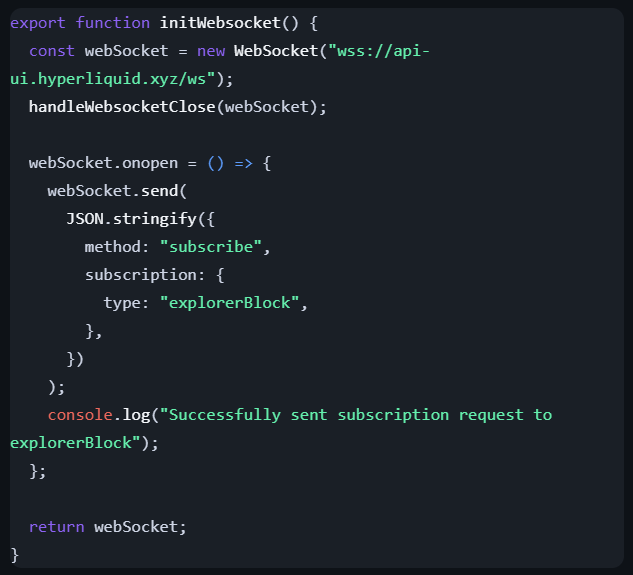Click the 'new' keyword

point(211,52)
